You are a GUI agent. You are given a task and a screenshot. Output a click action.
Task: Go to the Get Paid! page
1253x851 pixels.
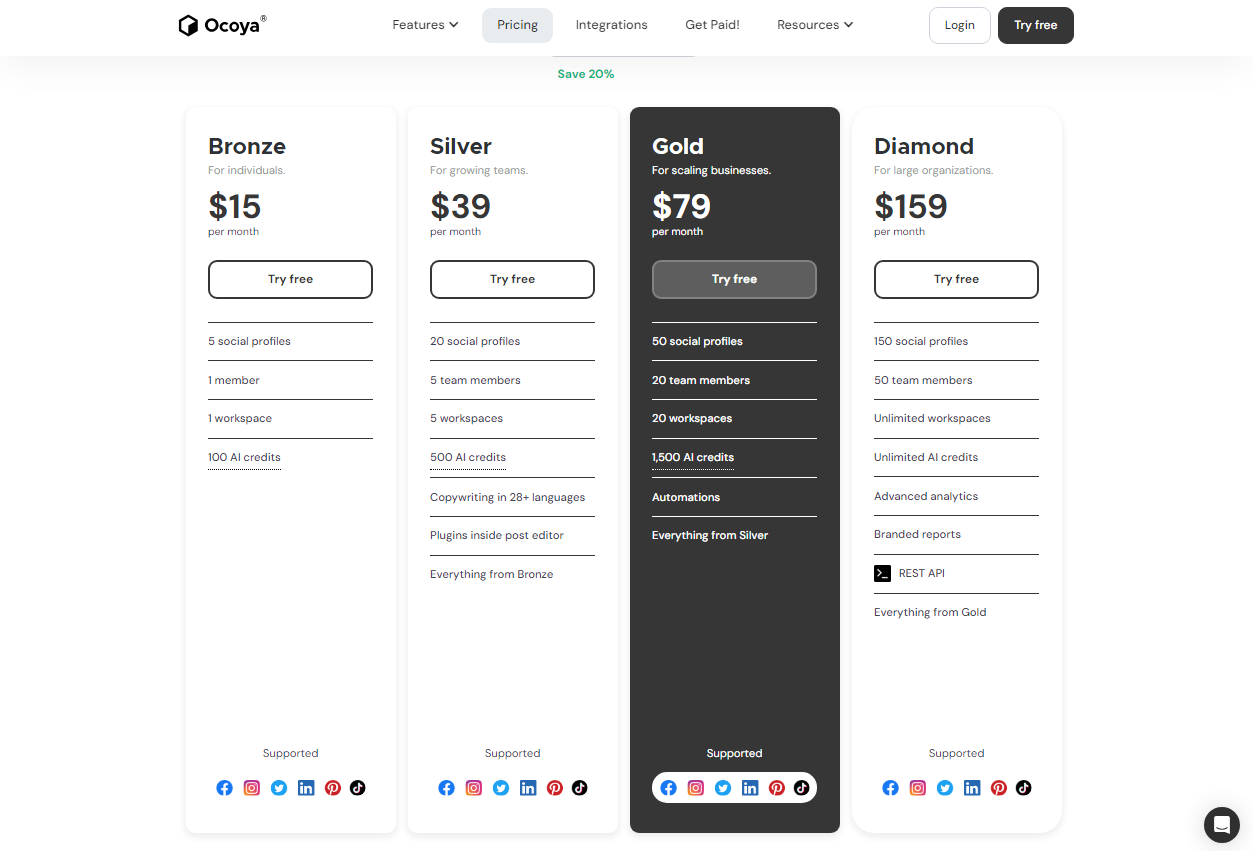tap(712, 25)
